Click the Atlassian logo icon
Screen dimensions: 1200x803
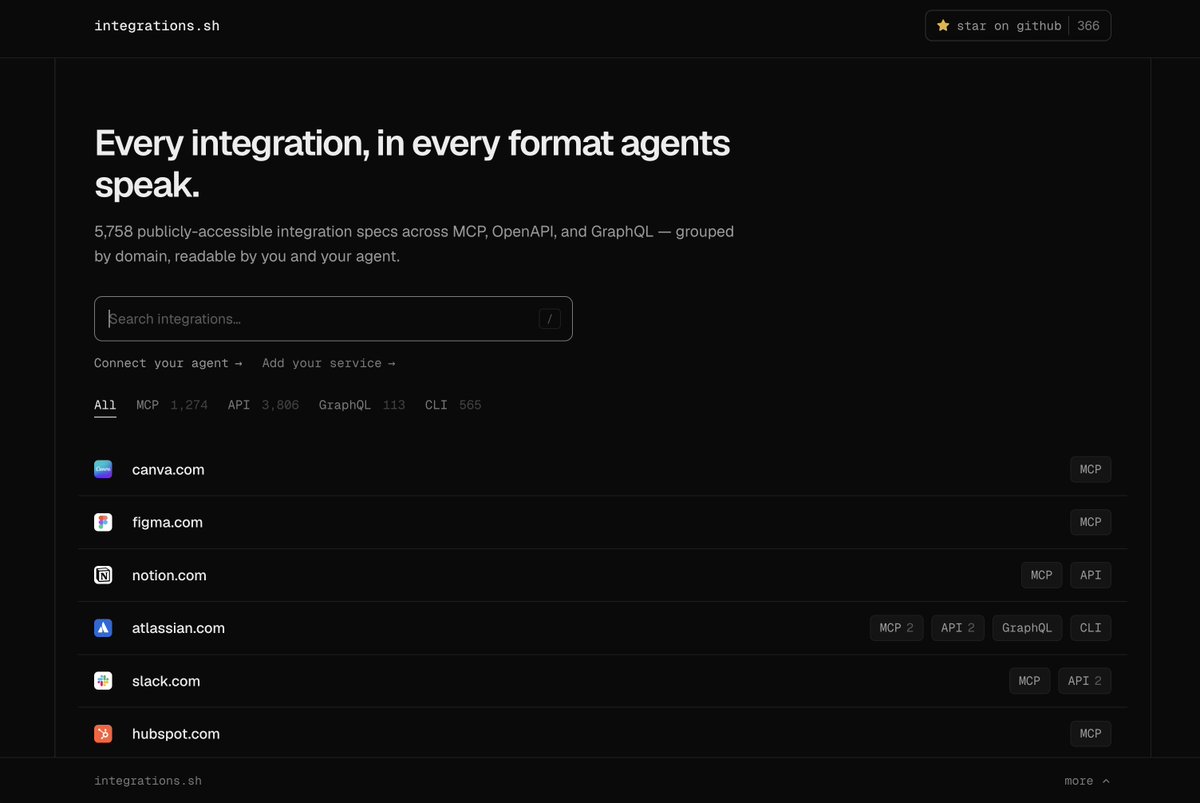(x=103, y=628)
